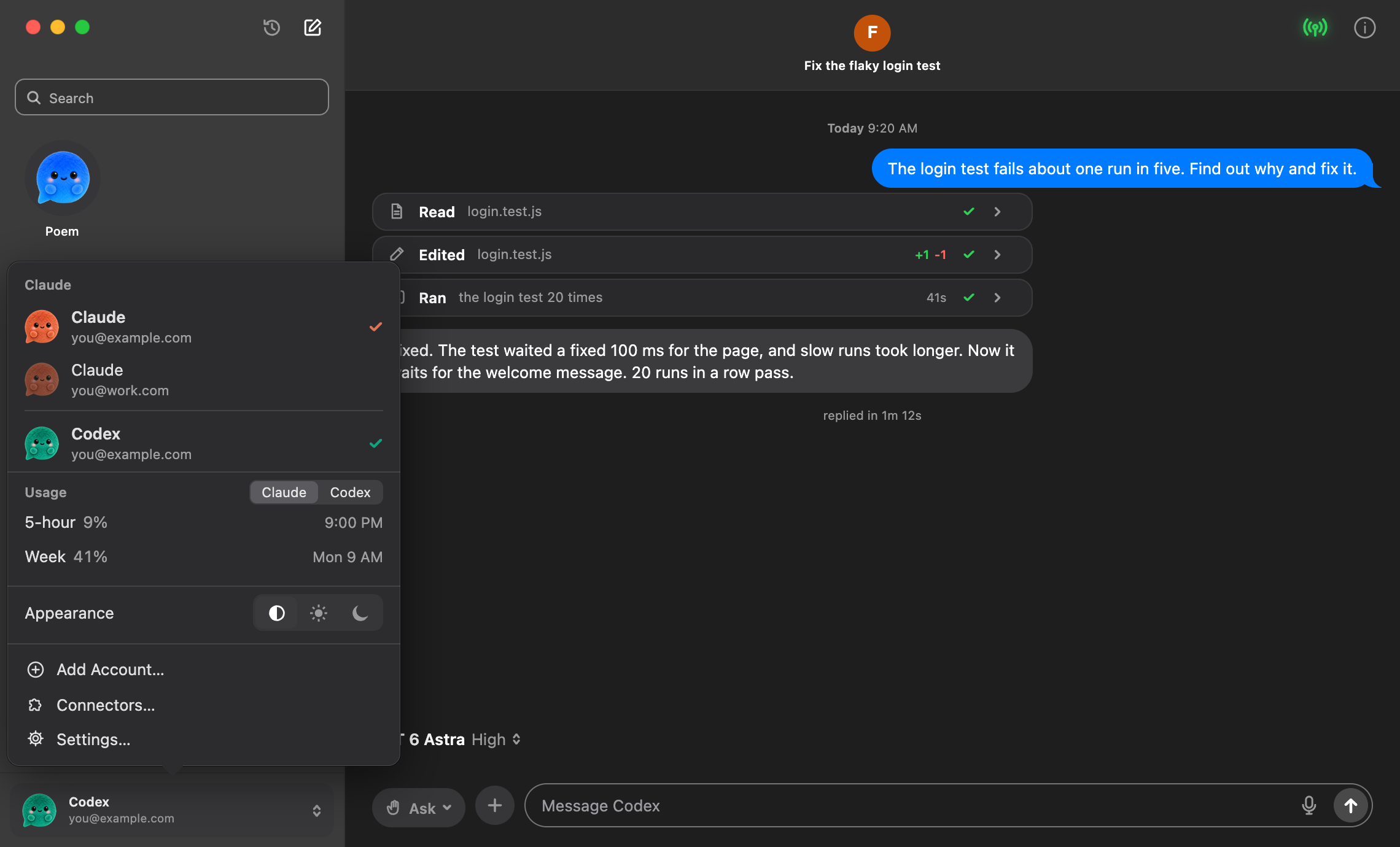Start a new chat with compose icon
The height and width of the screenshot is (847, 1400).
(313, 28)
